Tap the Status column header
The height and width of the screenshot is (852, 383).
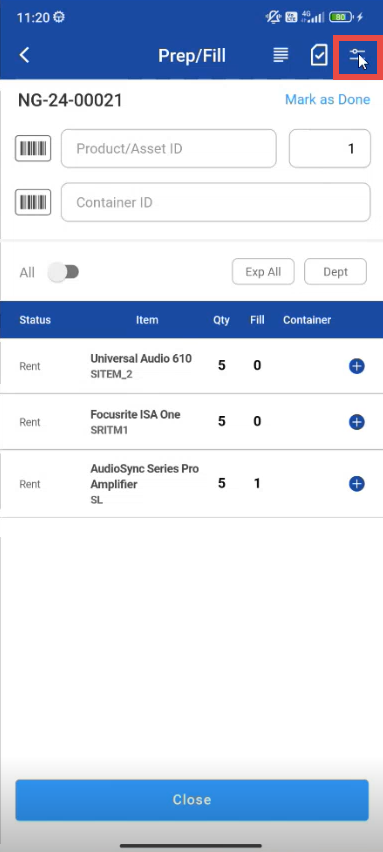pos(35,320)
